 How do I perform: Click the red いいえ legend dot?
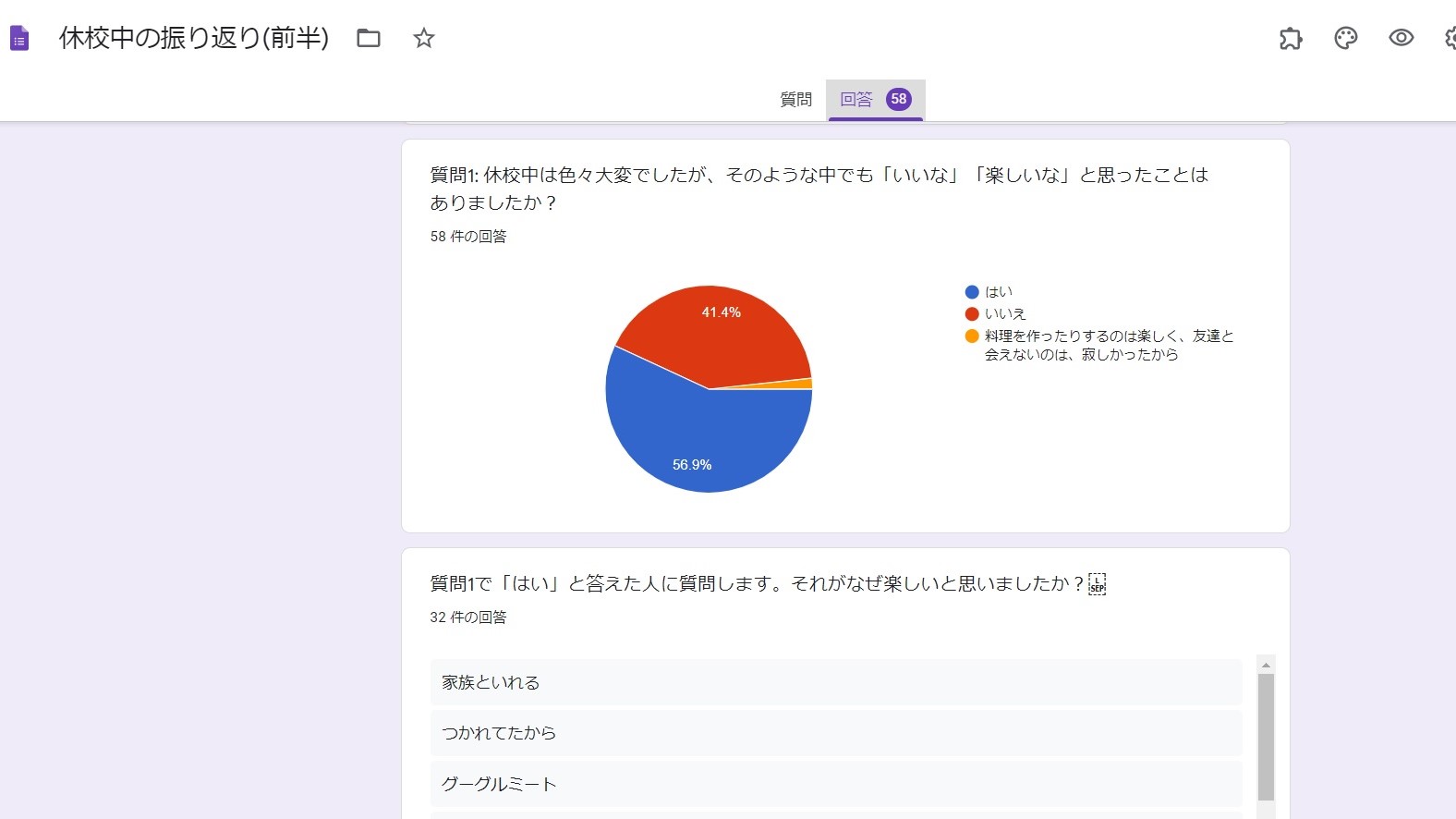(972, 314)
